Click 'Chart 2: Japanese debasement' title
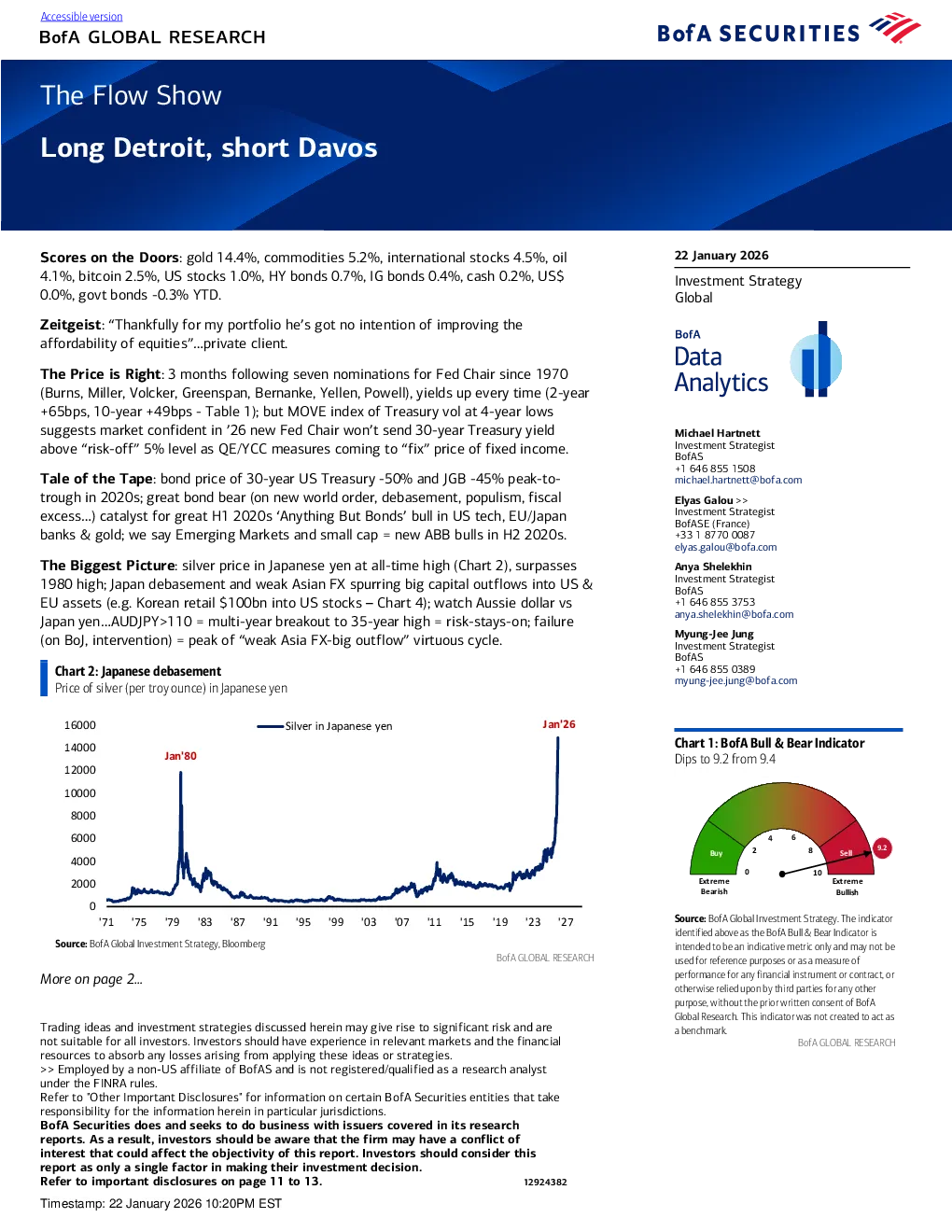Viewport: 952px width, 1232px height. click(x=138, y=671)
